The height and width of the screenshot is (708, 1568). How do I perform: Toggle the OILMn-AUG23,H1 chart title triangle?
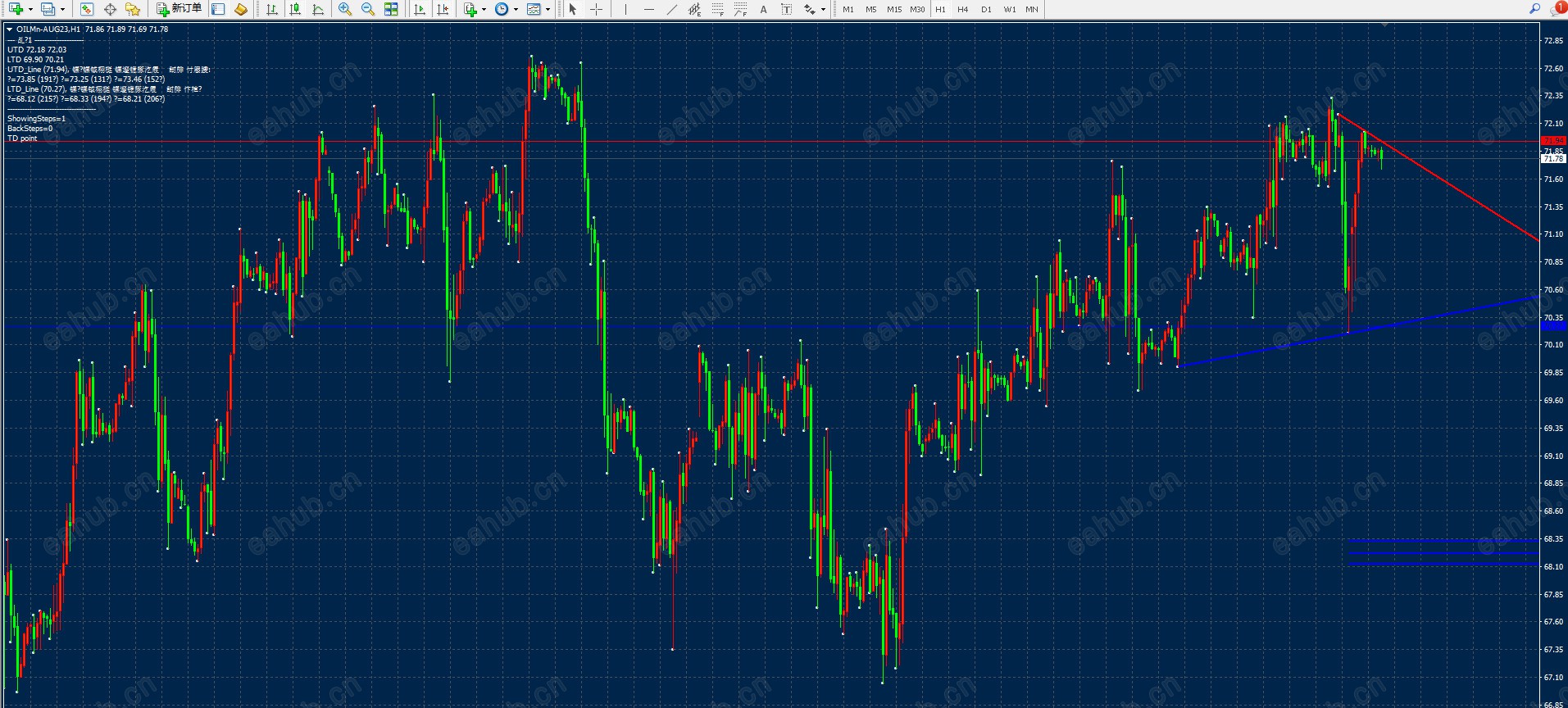point(10,29)
